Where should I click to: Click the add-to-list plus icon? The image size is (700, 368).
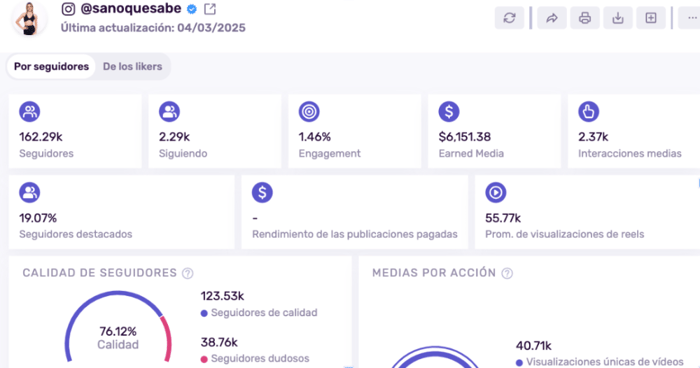[651, 18]
